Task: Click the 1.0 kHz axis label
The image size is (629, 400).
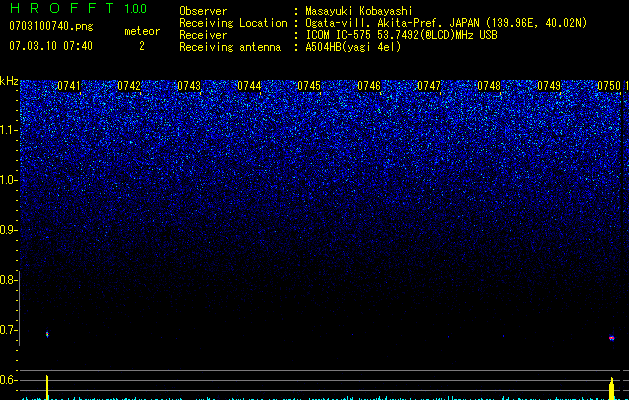Action: [x=9, y=180]
